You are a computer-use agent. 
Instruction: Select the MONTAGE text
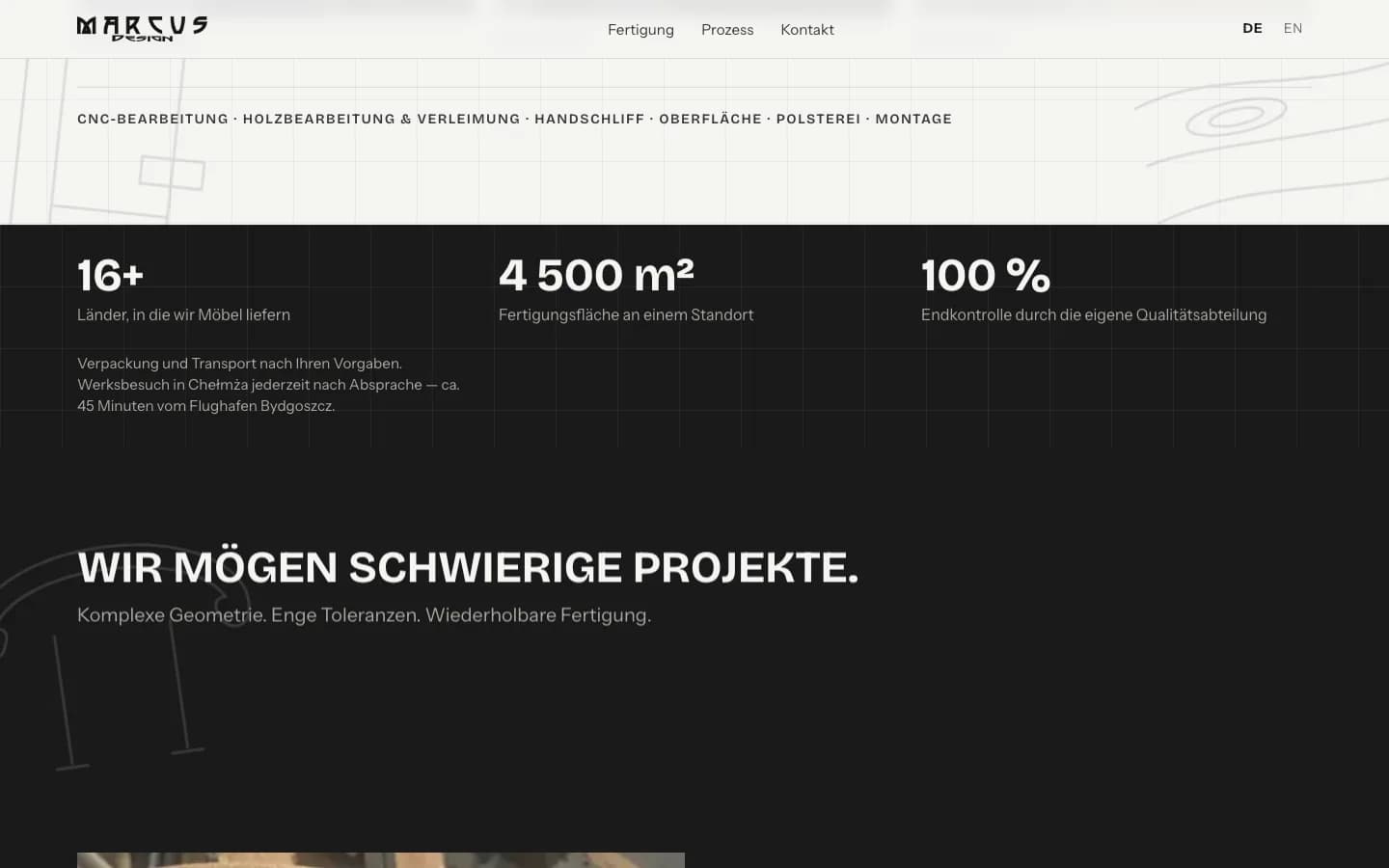[x=913, y=119]
